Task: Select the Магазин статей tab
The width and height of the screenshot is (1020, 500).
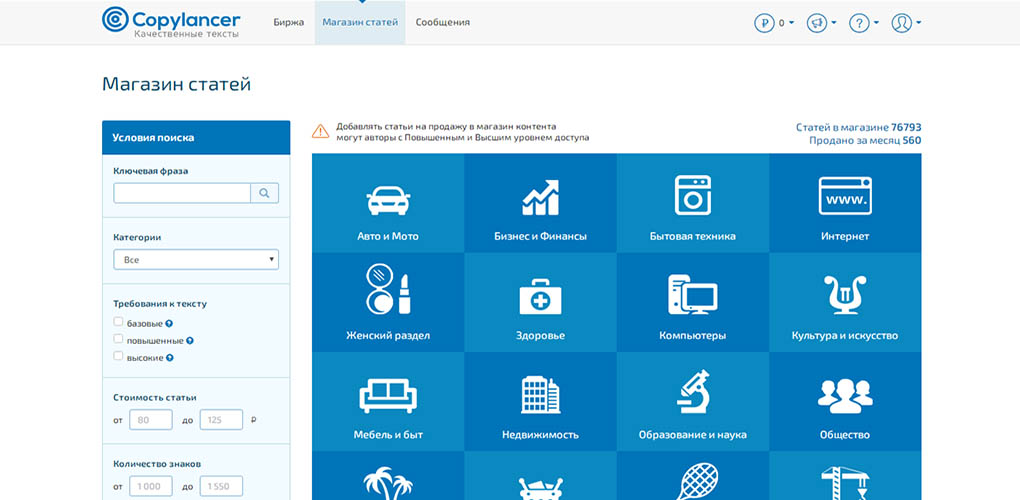Action: [x=360, y=22]
